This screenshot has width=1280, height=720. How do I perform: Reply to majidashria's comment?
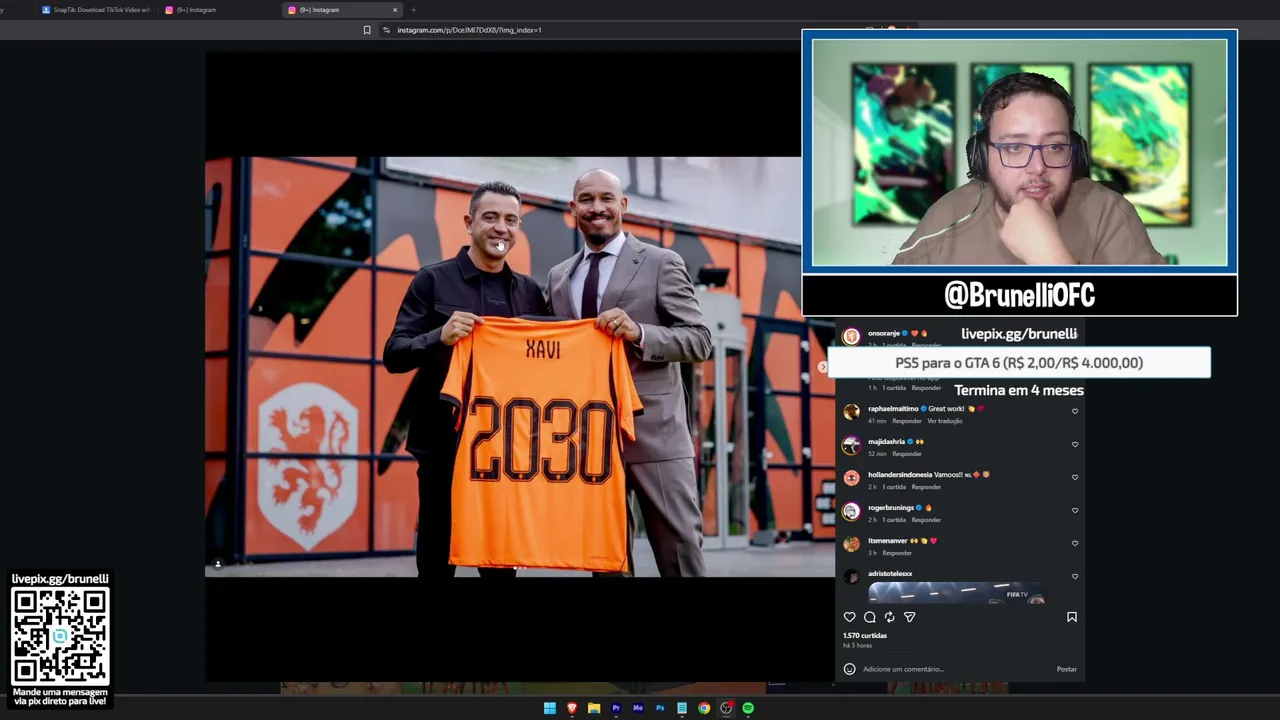click(907, 454)
